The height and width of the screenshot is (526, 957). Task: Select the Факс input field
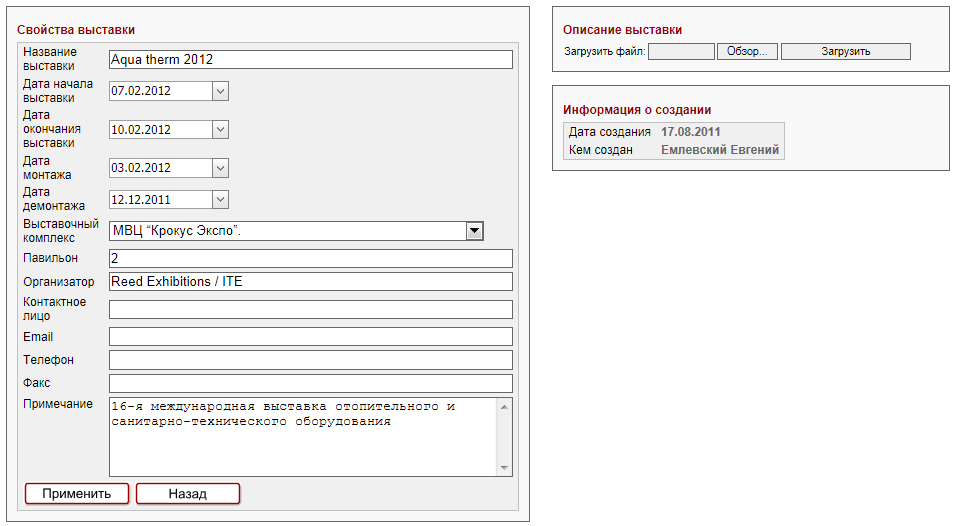pos(310,383)
